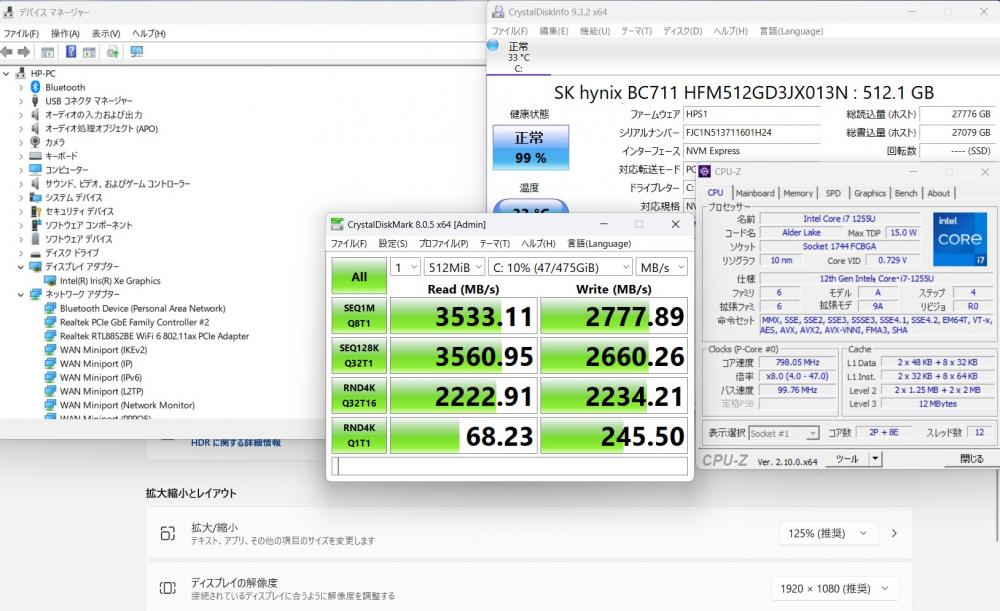Run the RND4K Q32T16 test button

(359, 395)
